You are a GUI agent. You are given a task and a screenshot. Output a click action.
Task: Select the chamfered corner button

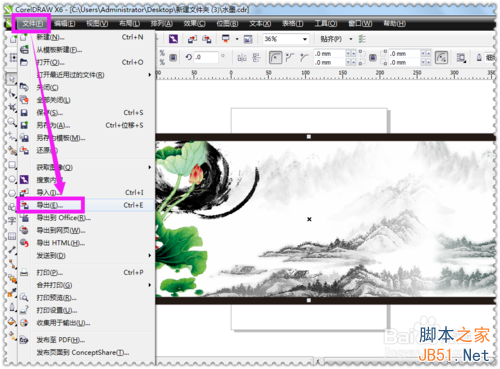(x=304, y=58)
